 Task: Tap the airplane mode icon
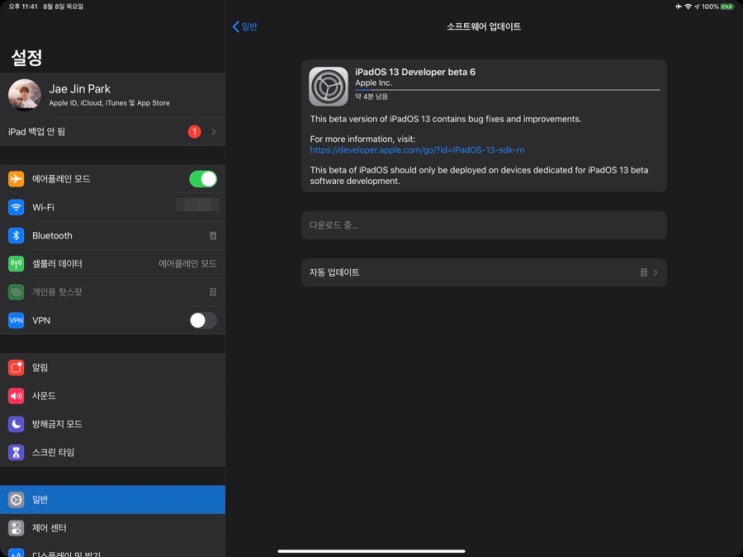click(16, 179)
